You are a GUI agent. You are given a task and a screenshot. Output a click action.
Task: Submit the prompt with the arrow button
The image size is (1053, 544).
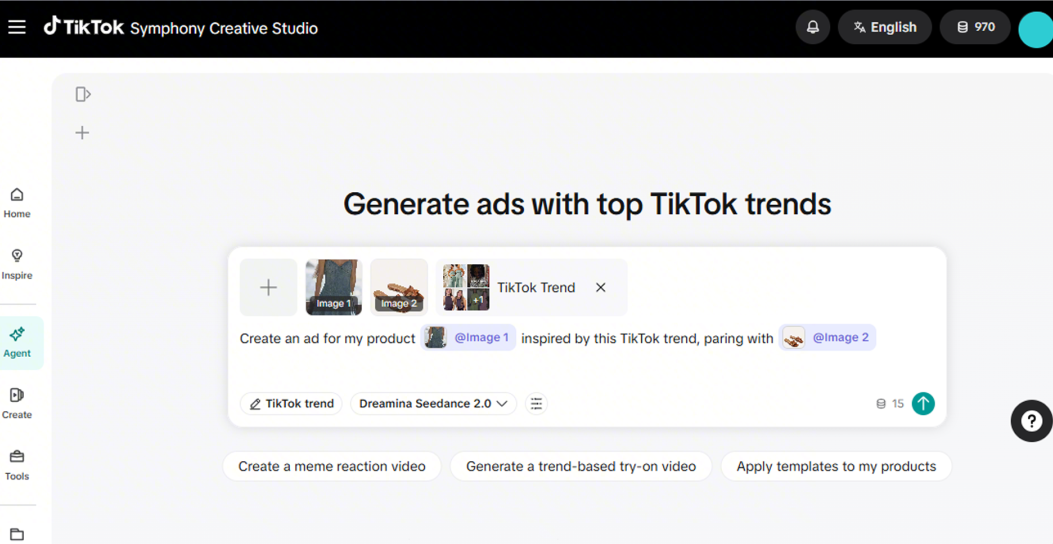pos(923,404)
